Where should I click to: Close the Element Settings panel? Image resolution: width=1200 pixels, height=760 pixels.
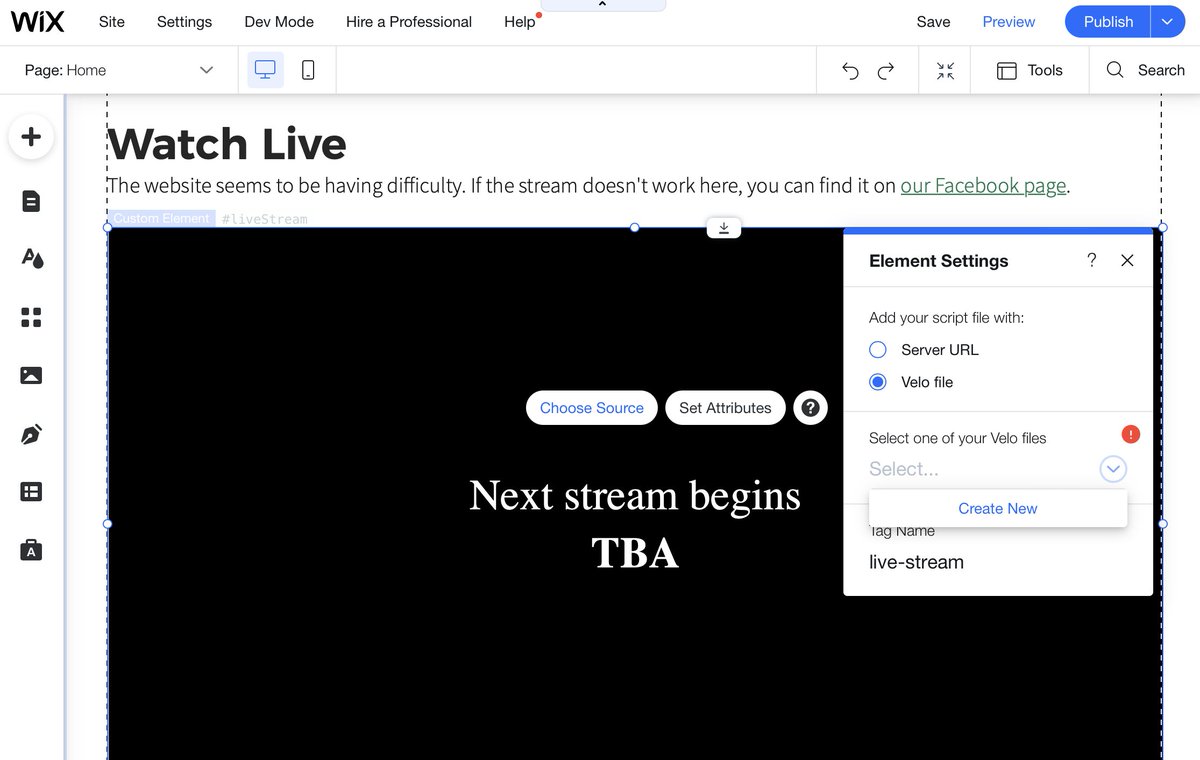click(x=1127, y=260)
